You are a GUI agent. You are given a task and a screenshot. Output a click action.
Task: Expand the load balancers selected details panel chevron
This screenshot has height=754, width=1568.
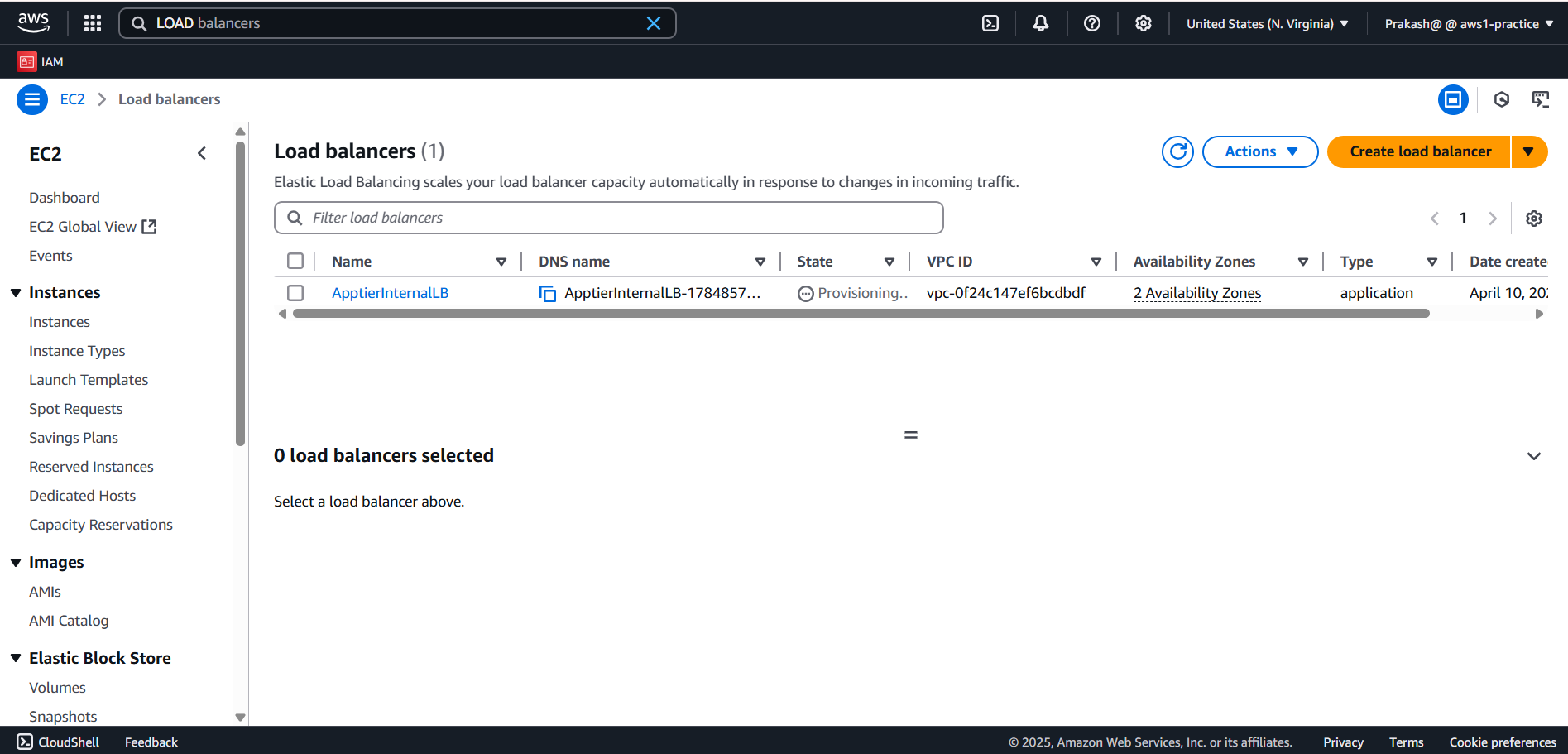pyautogui.click(x=1534, y=456)
